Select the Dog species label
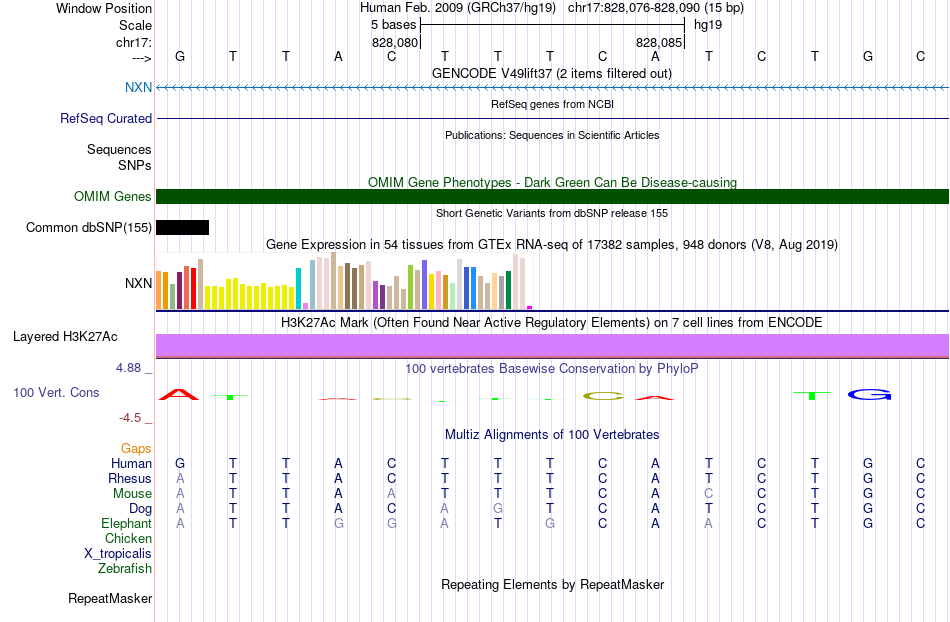This screenshot has height=622, width=950. [140, 509]
